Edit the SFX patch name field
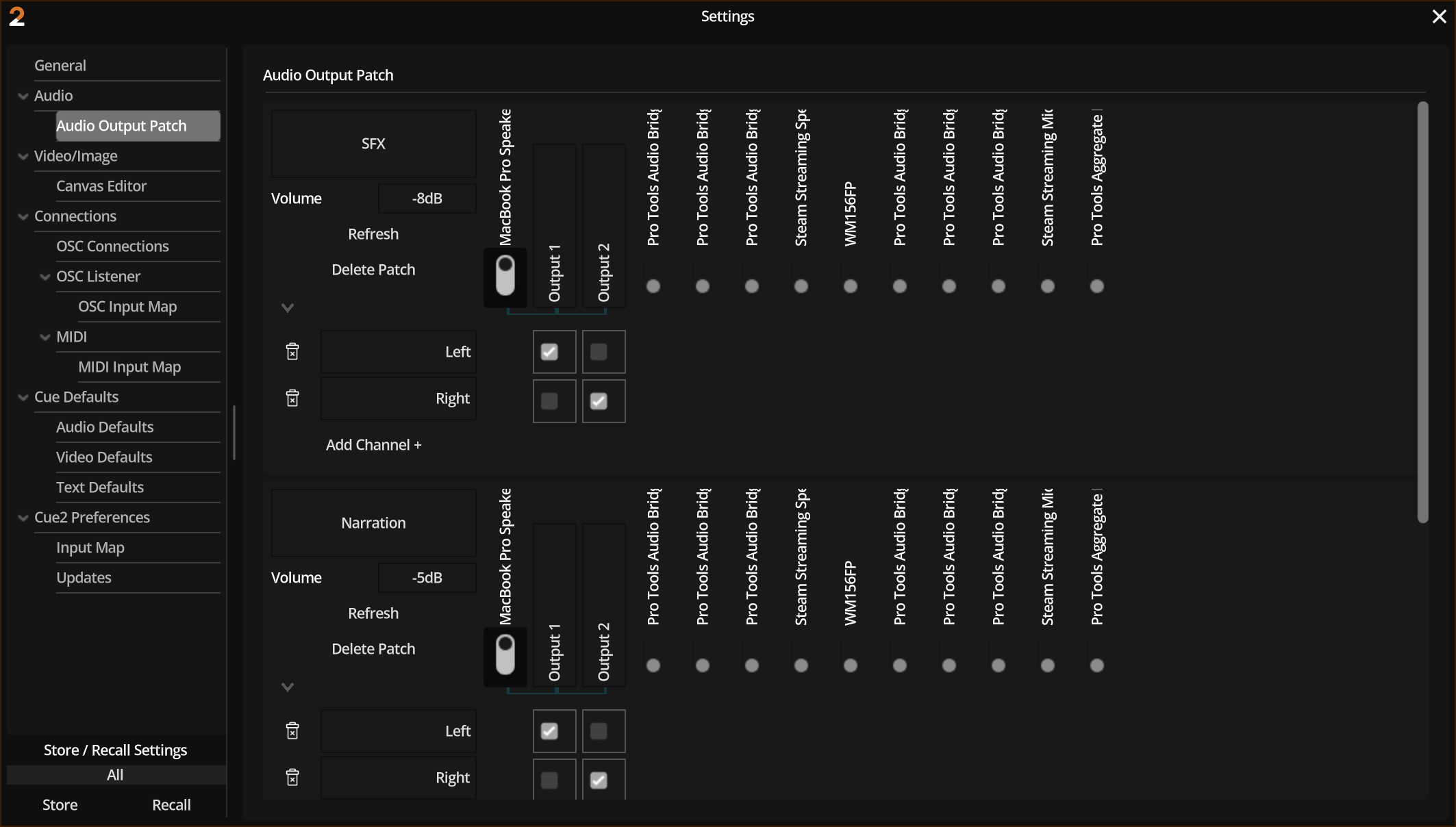Image resolution: width=1456 pixels, height=827 pixels. pyautogui.click(x=373, y=144)
